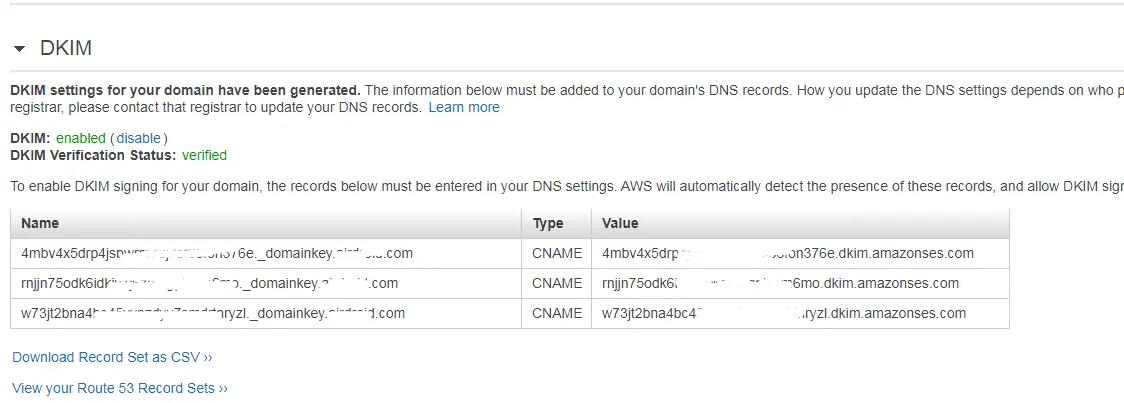Click the third row CNAME type cell
Viewport: 1124px width, 403px height.
click(x=556, y=313)
